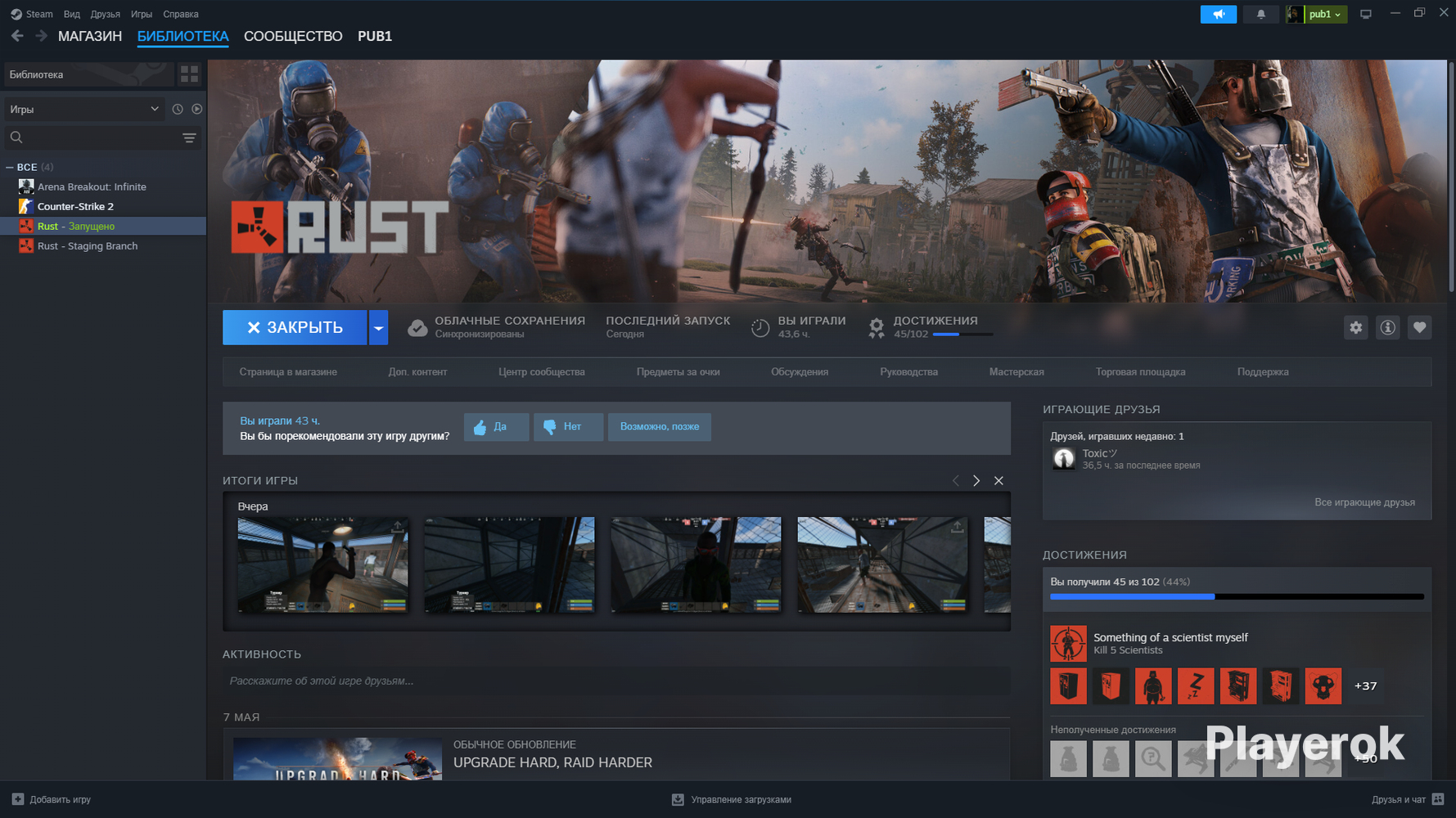Click the small achievements progress bar under 45/102
This screenshot has width=1456, height=818.
click(962, 335)
